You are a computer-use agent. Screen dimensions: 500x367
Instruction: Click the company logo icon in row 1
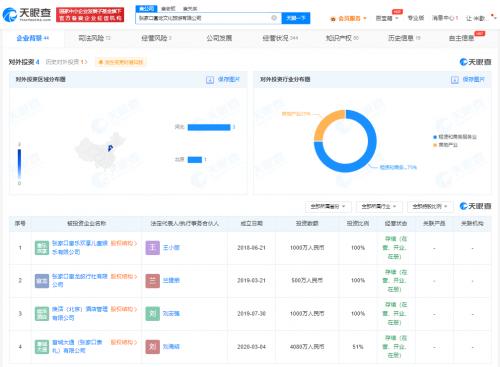click(42, 248)
